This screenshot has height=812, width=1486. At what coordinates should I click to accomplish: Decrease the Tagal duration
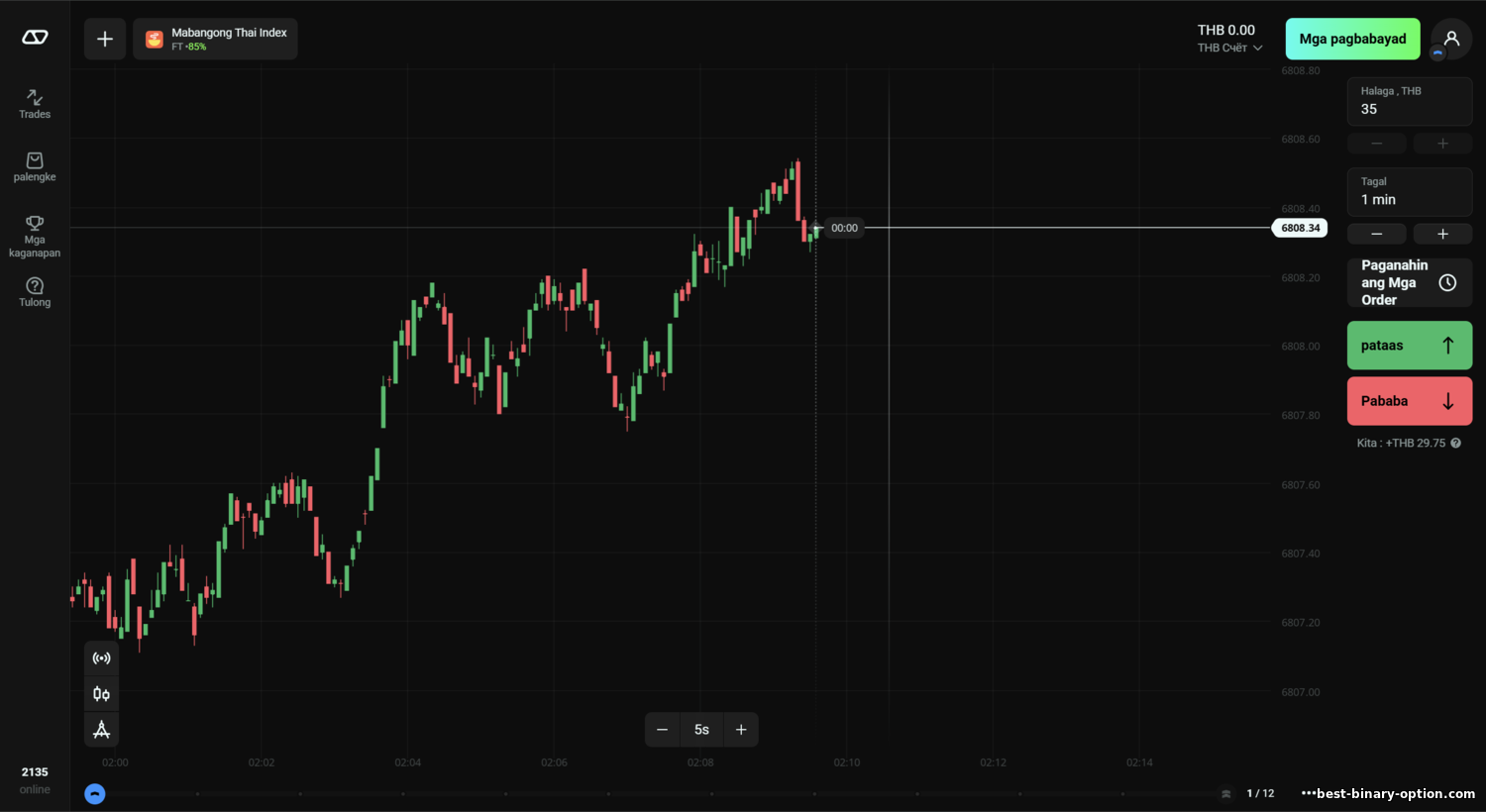tap(1376, 234)
